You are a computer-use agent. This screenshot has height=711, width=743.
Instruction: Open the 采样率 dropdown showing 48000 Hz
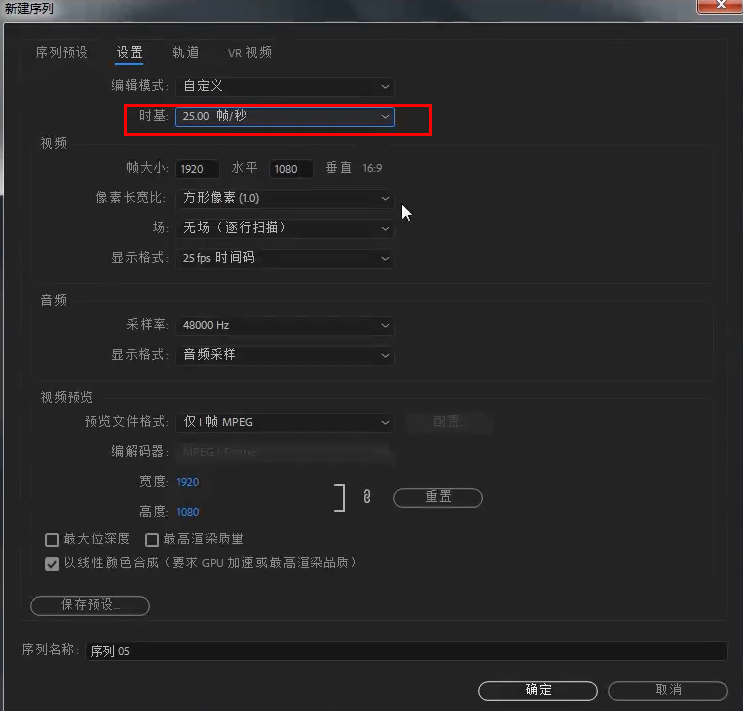[x=285, y=326]
